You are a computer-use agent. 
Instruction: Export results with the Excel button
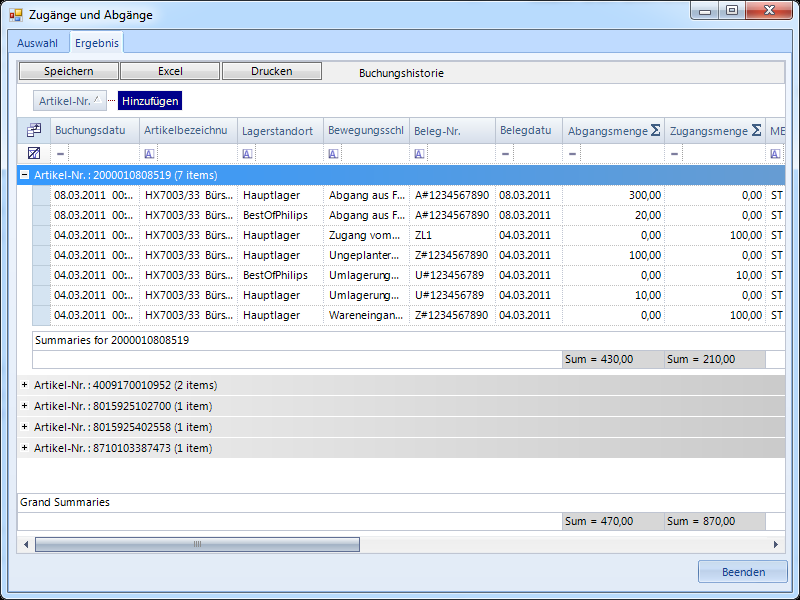point(170,71)
